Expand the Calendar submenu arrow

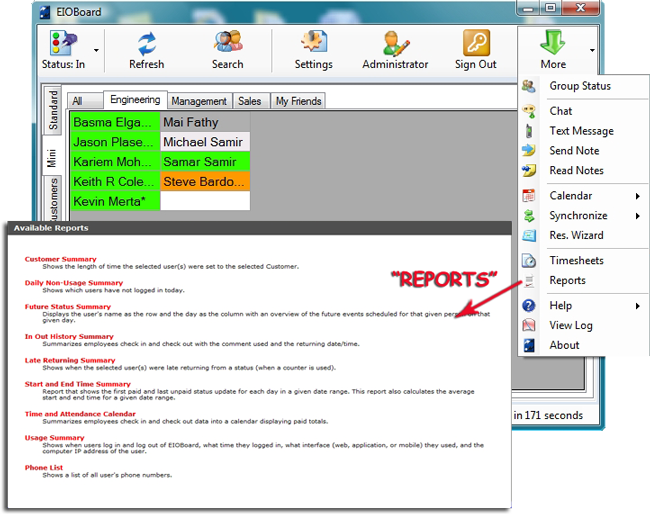638,196
